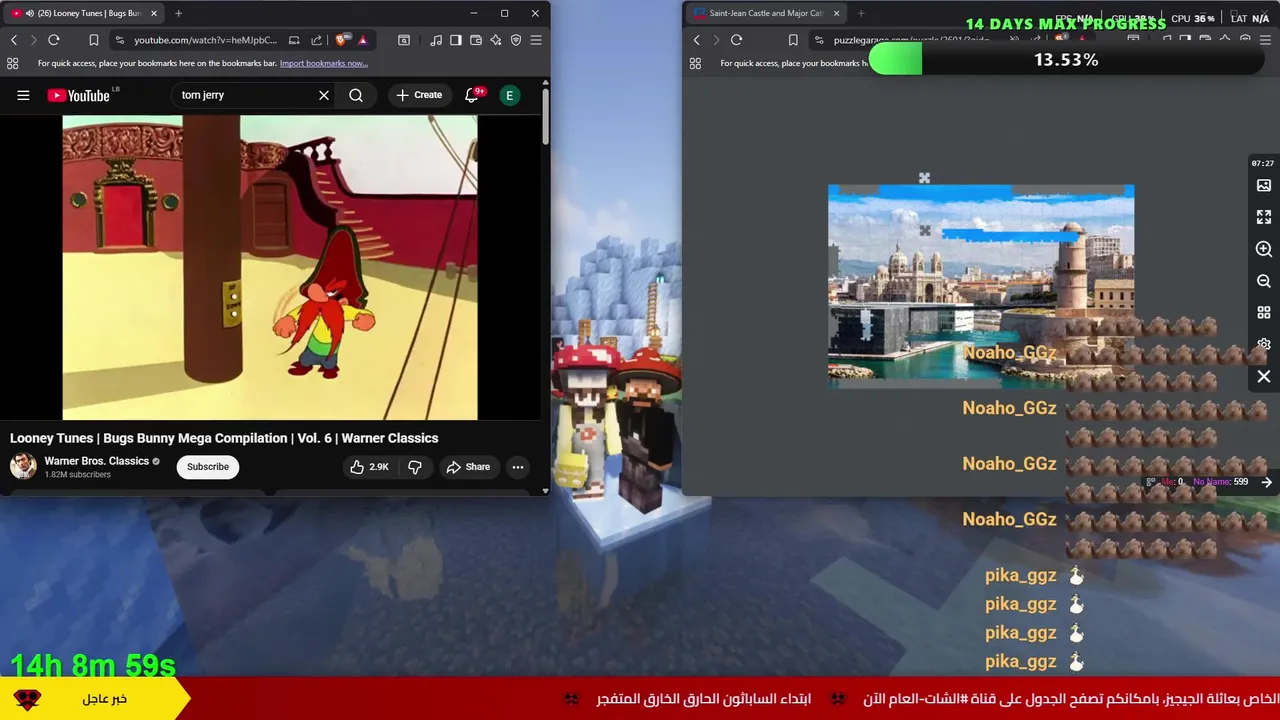Open apps grid icon in puzzle window bookmarks bar
The height and width of the screenshot is (720, 1280).
(695, 63)
